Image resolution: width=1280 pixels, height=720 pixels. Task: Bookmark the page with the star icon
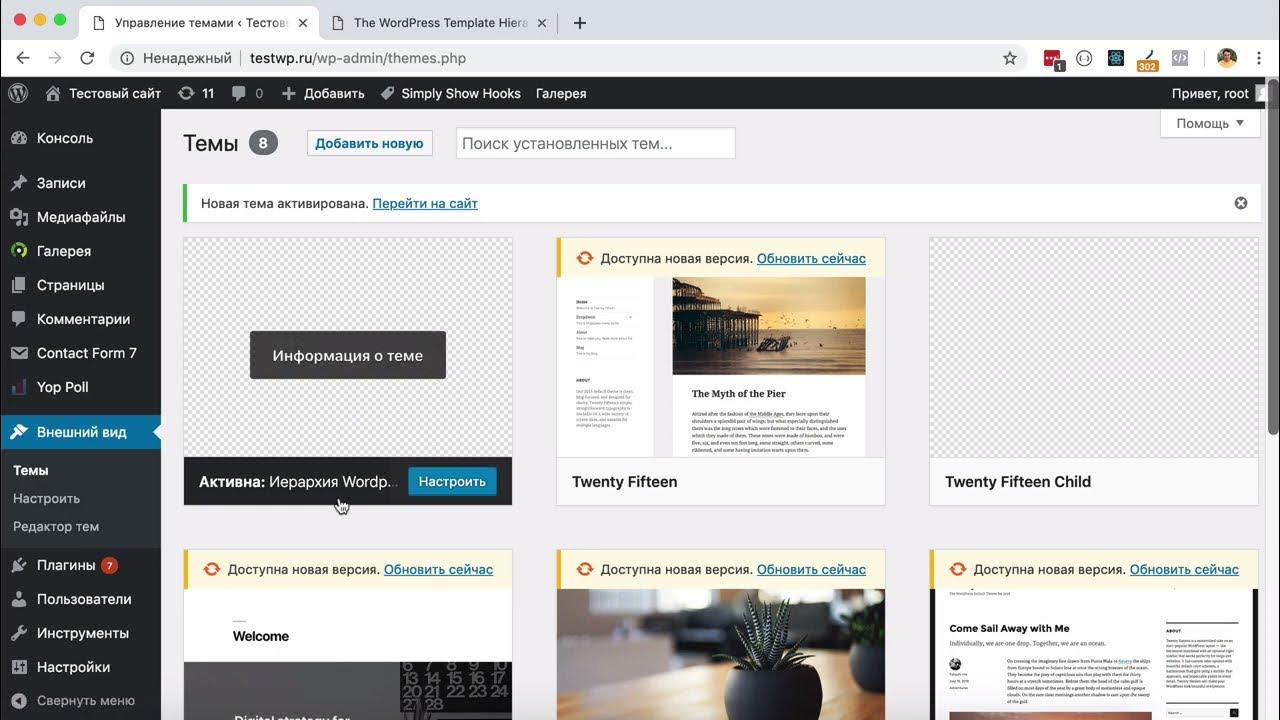coord(1010,58)
